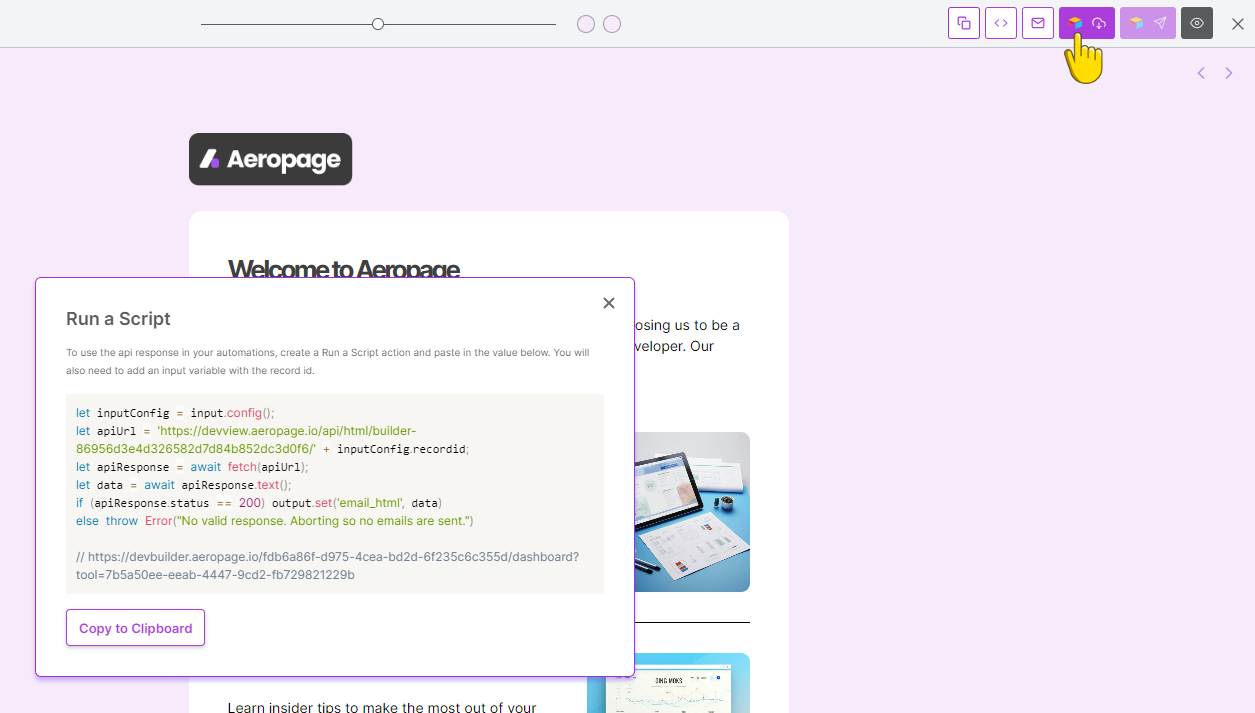Image resolution: width=1255 pixels, height=713 pixels.
Task: Click the devbuilder.aeropage.io comment URL
Action: click(327, 566)
